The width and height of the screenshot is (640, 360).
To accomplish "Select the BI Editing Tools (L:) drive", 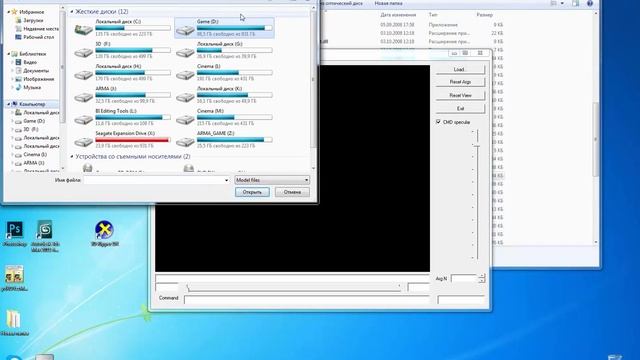I will pos(122,118).
